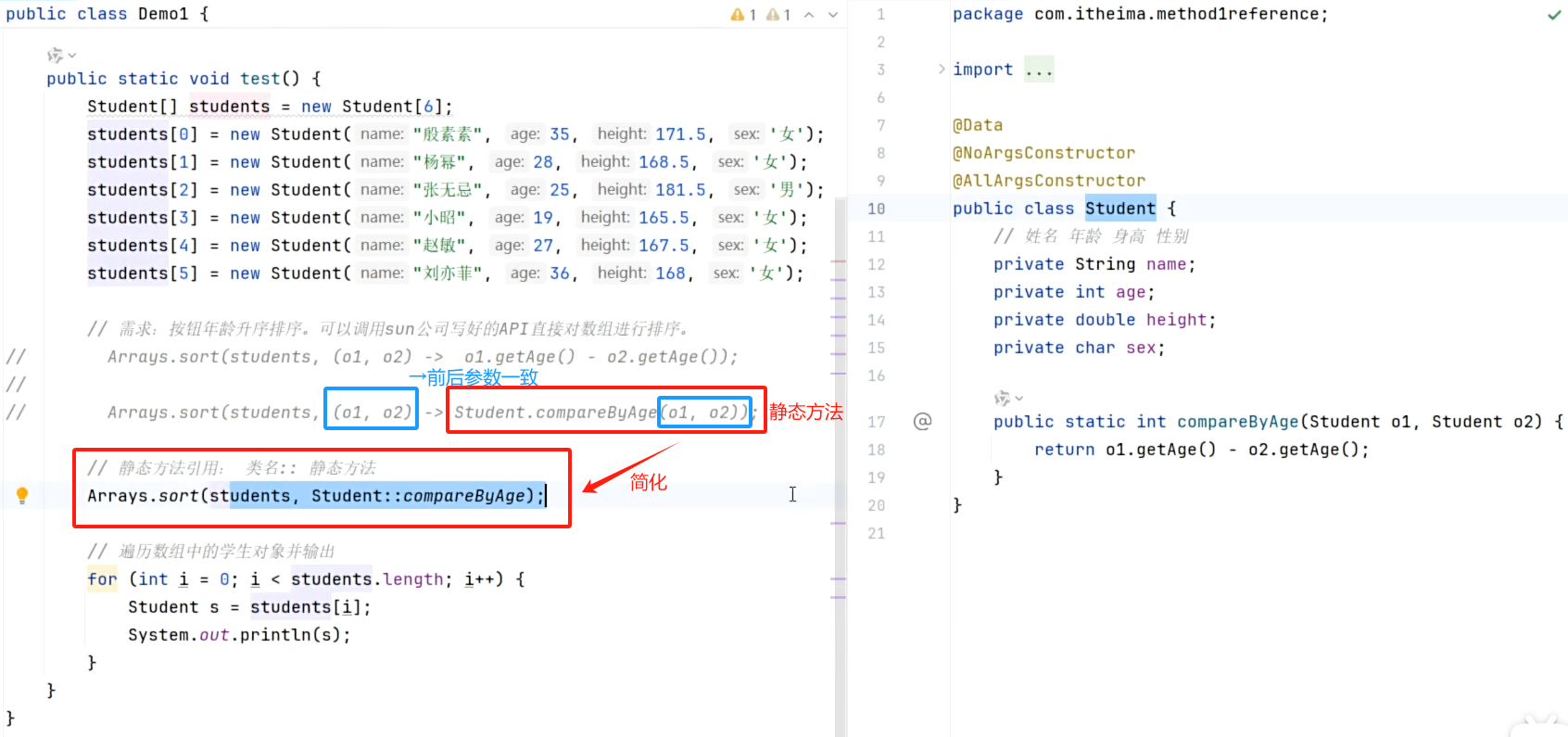The image size is (1568, 737).
Task: Click line number 17 in gutter
Action: coord(876,422)
